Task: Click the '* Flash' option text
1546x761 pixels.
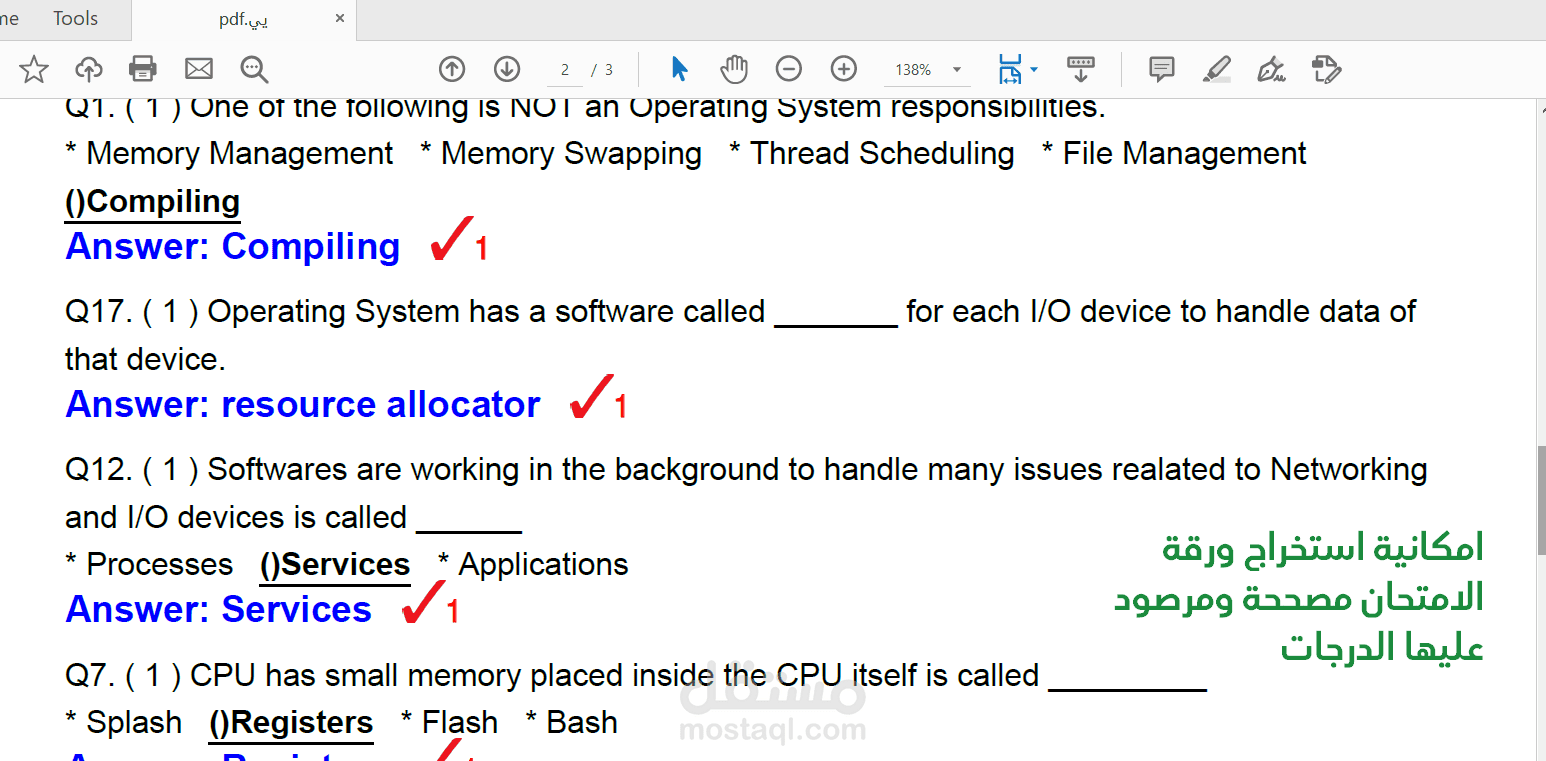Action: (x=449, y=722)
